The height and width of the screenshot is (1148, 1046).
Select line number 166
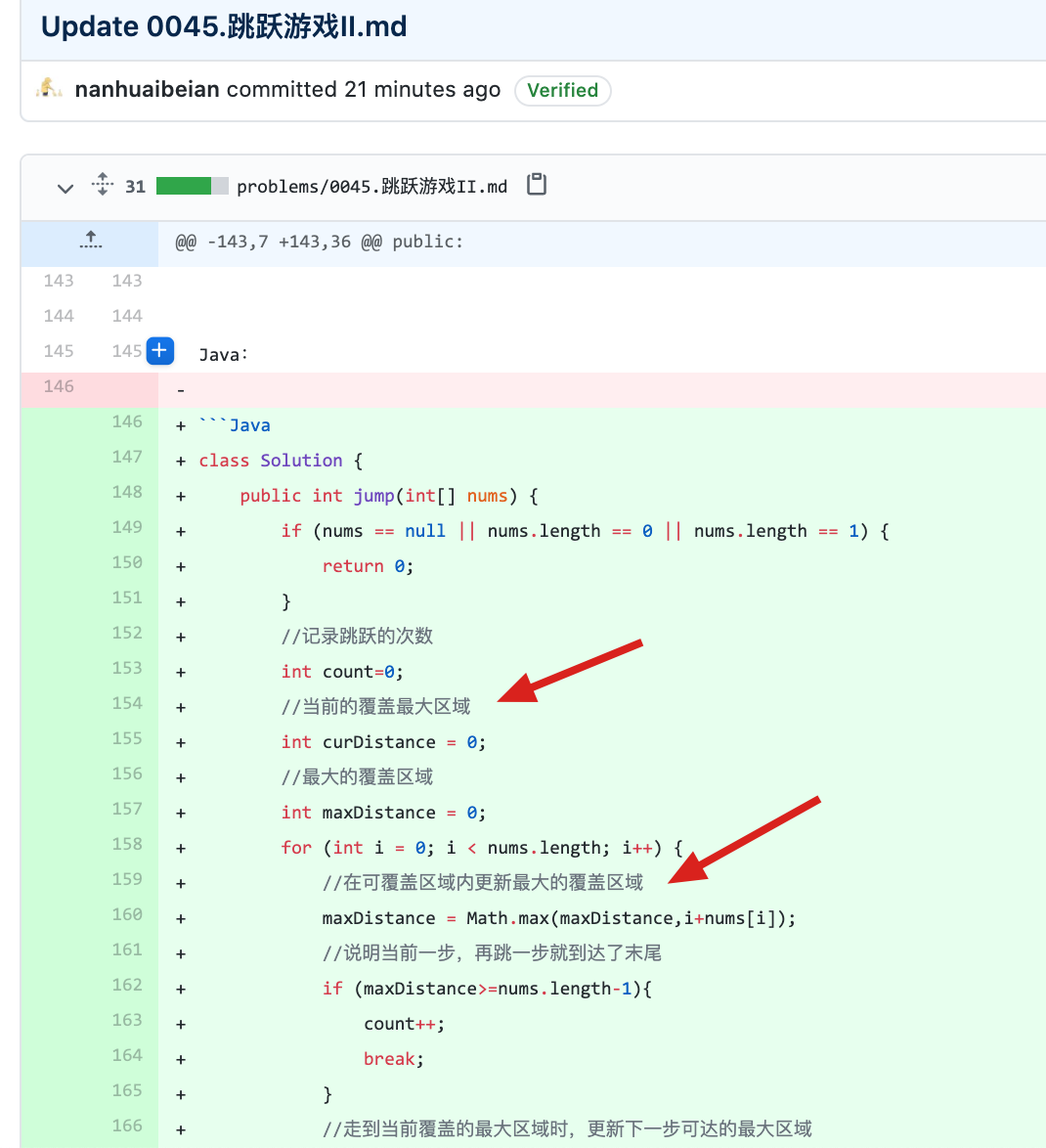point(127,1126)
